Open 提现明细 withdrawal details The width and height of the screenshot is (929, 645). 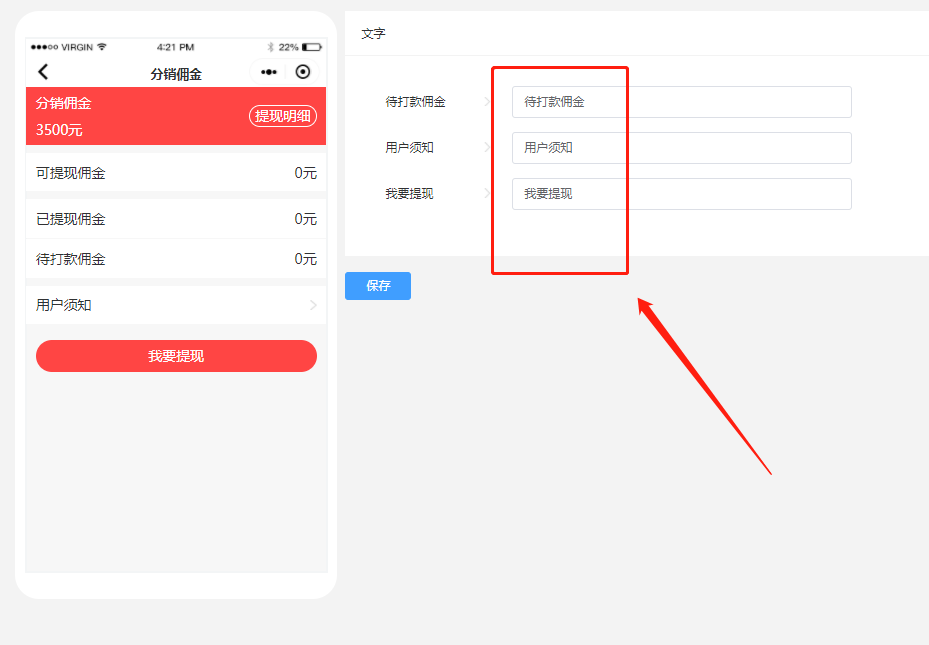(283, 116)
